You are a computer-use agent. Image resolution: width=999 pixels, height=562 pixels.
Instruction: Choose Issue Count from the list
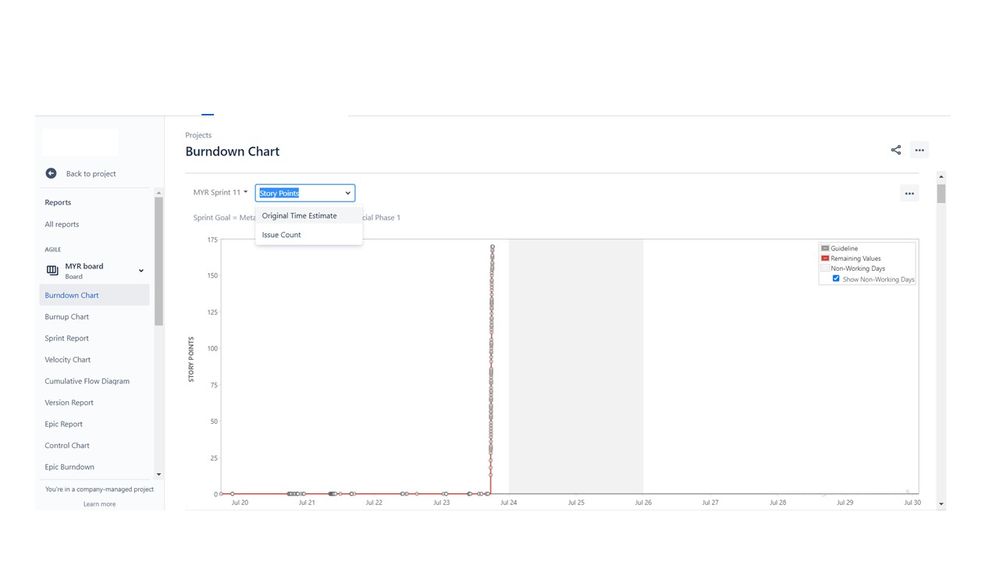(309, 234)
